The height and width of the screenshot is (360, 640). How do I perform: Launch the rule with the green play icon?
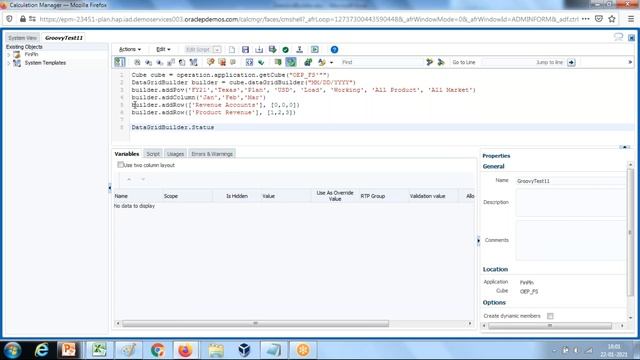click(x=315, y=49)
